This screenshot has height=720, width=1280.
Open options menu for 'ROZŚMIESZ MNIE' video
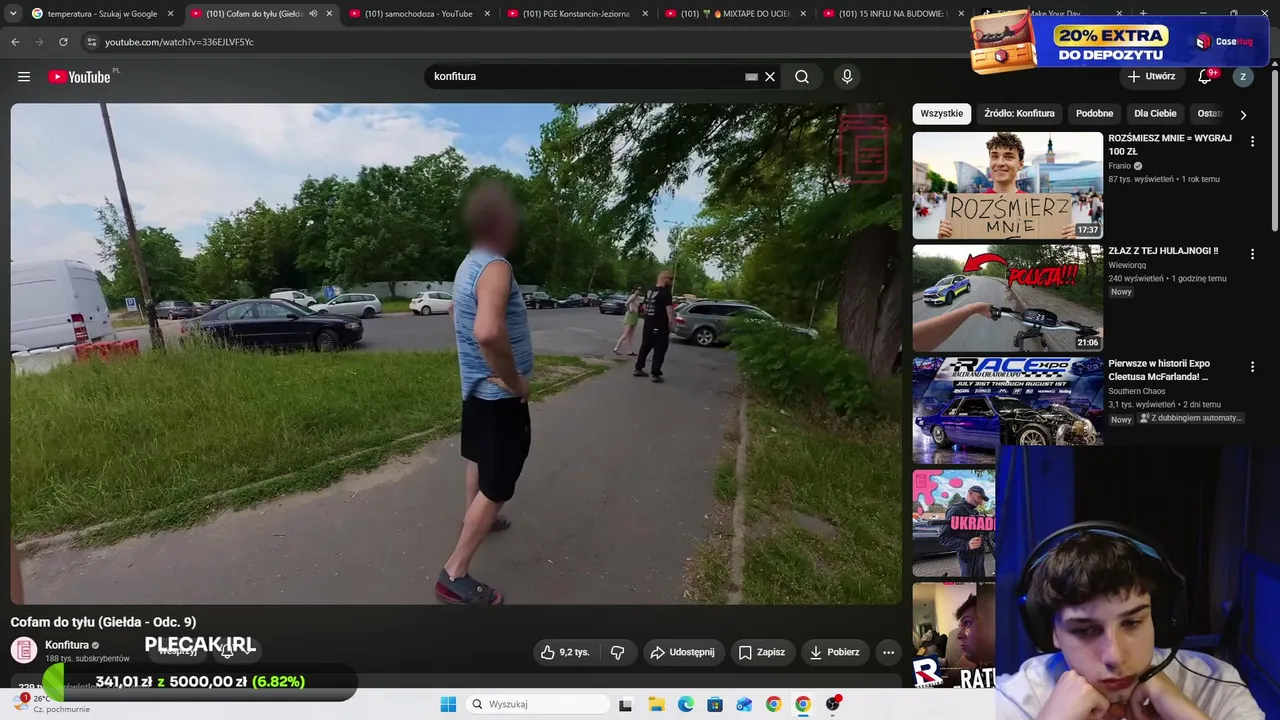1252,142
